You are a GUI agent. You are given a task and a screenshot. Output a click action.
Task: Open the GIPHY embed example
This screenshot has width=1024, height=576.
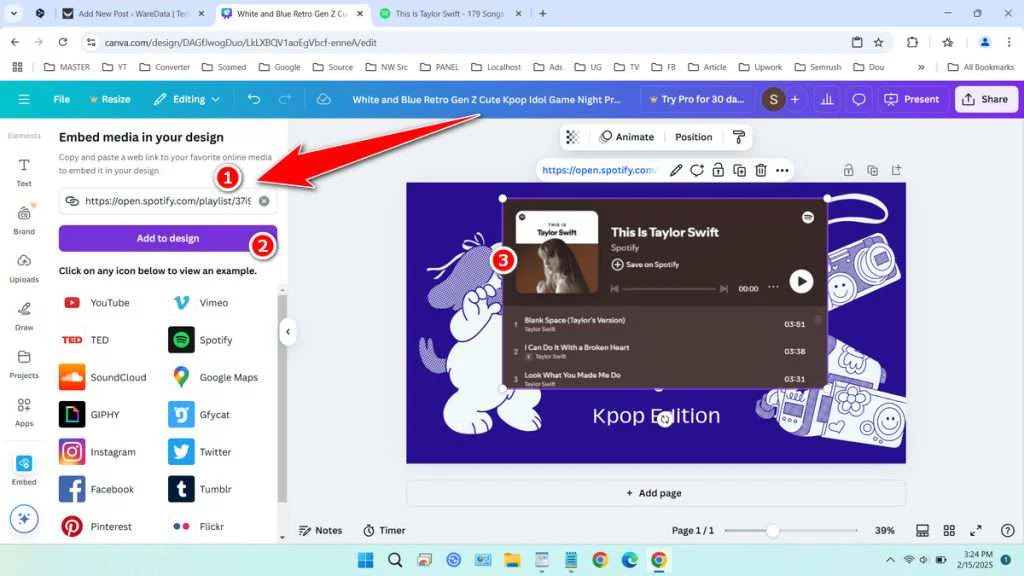tap(100, 414)
